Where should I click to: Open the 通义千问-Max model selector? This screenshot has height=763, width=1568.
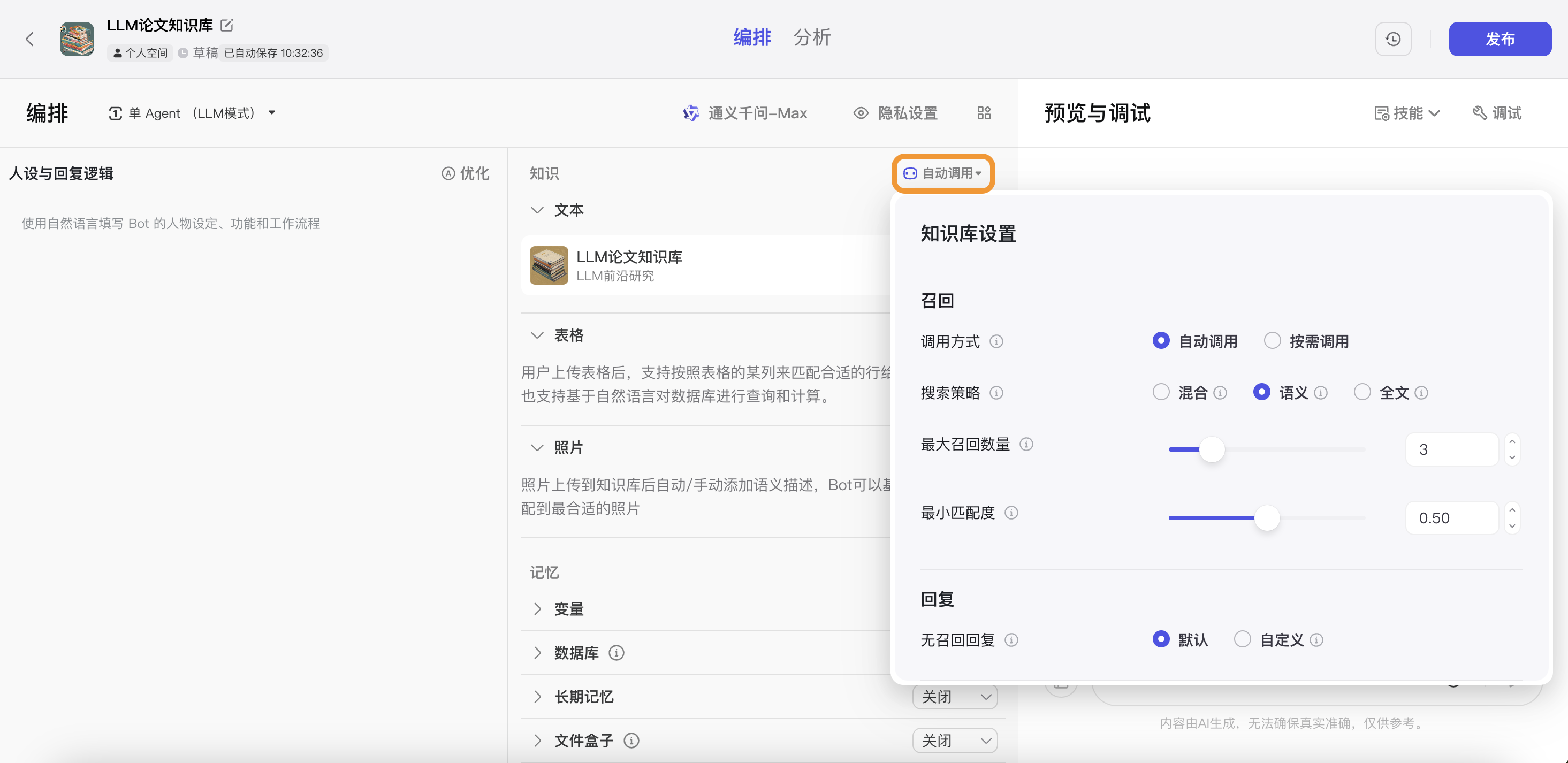[x=757, y=113]
